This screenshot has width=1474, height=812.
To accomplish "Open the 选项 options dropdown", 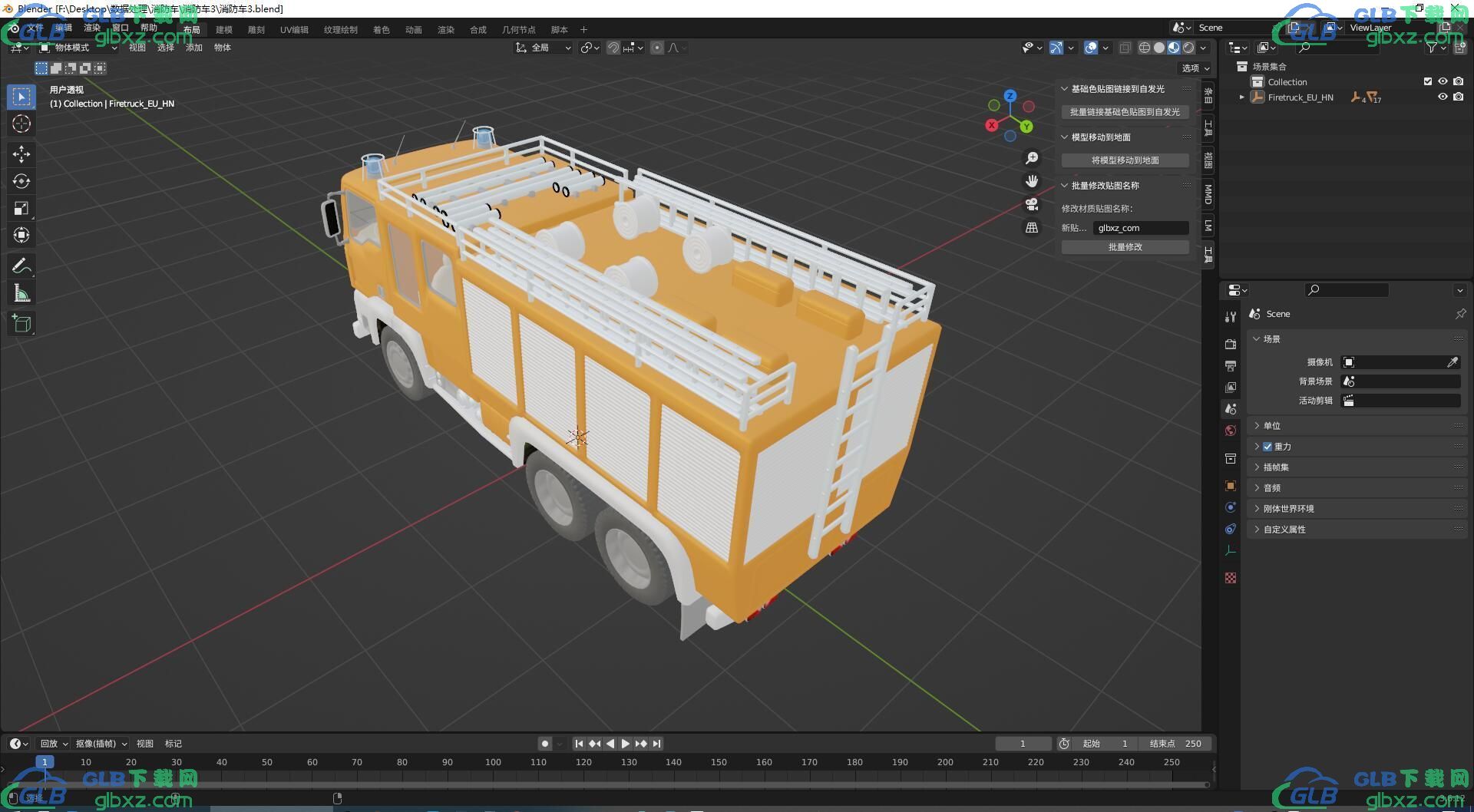I will (x=1195, y=68).
